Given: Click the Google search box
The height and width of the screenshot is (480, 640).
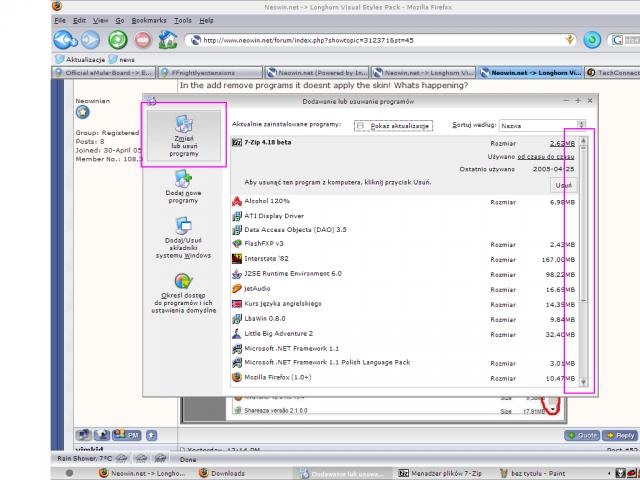Looking at the screenshot, I should point(624,40).
